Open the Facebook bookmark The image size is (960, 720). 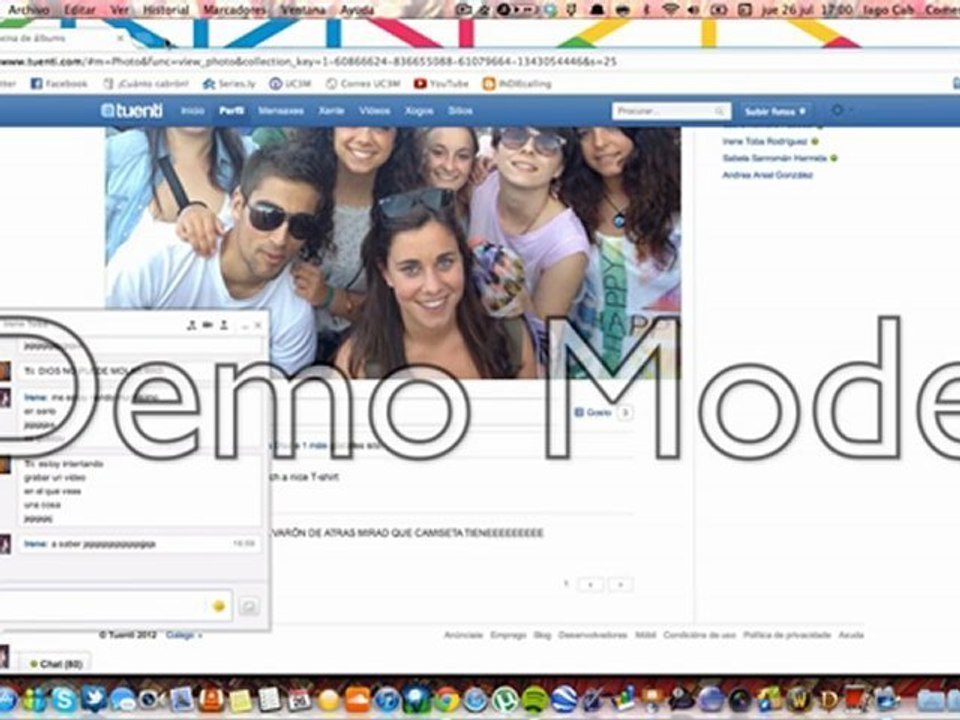coord(59,84)
